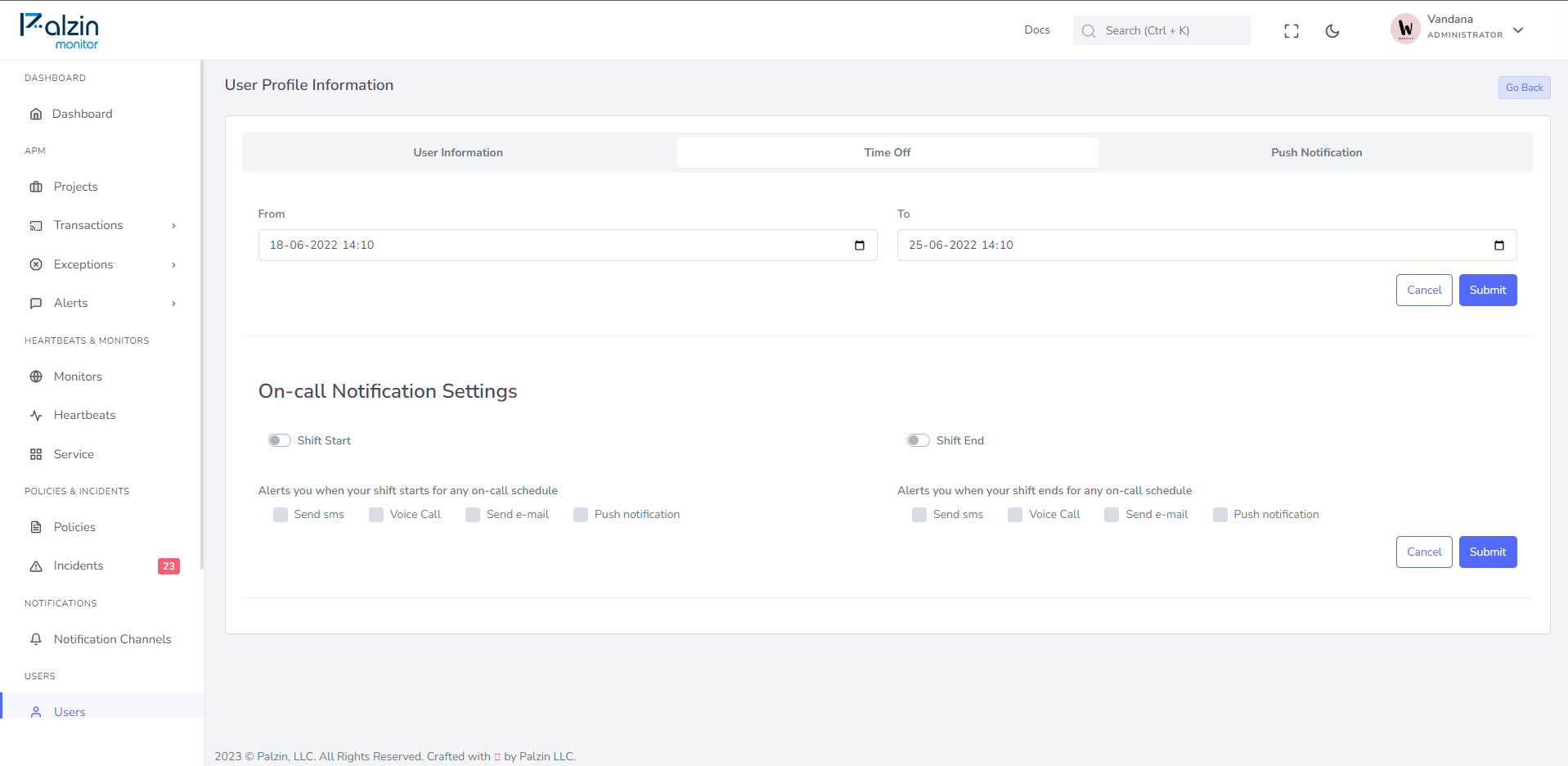Open the Docs link
This screenshot has width=1568, height=766.
coord(1037,30)
